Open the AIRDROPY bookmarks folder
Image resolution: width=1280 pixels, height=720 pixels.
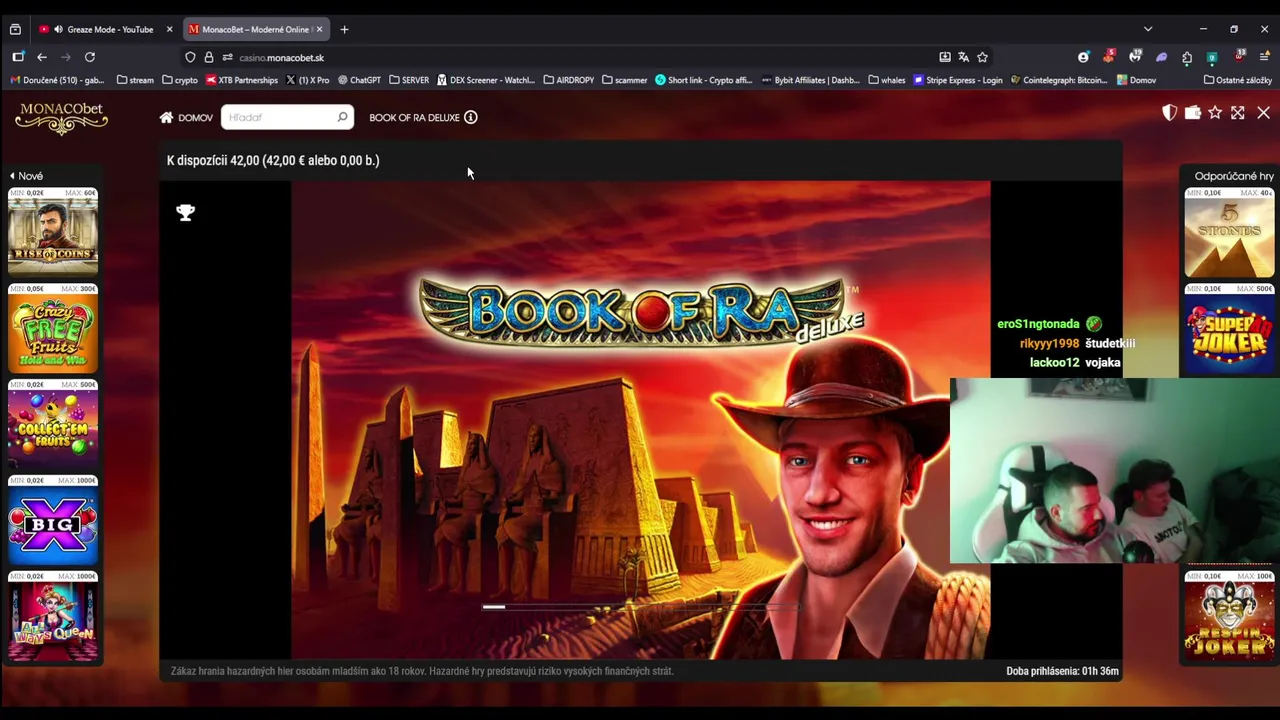pyautogui.click(x=568, y=80)
